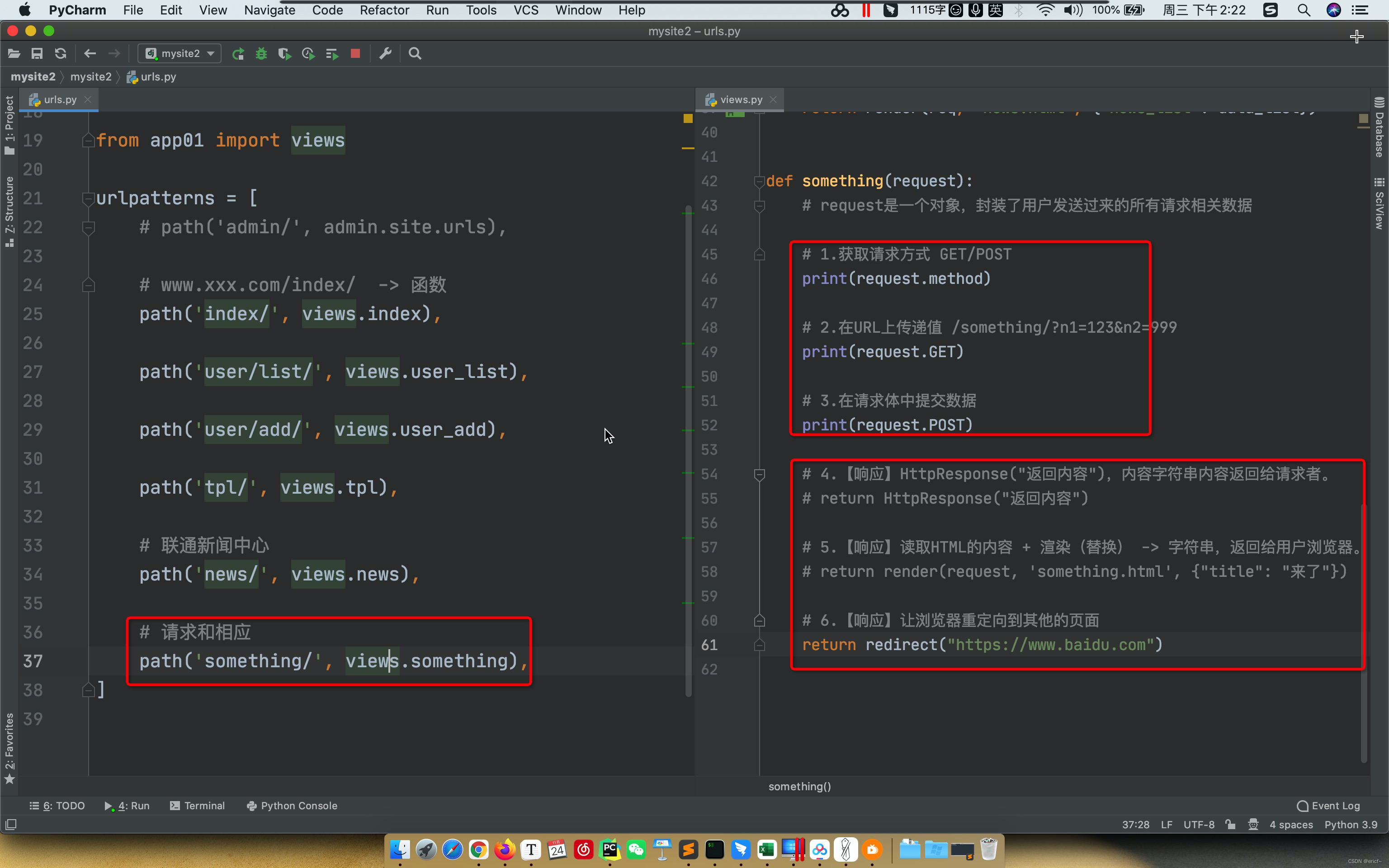Open the mysite2 run configuration dropdown
This screenshot has width=1389, height=868.
point(180,53)
